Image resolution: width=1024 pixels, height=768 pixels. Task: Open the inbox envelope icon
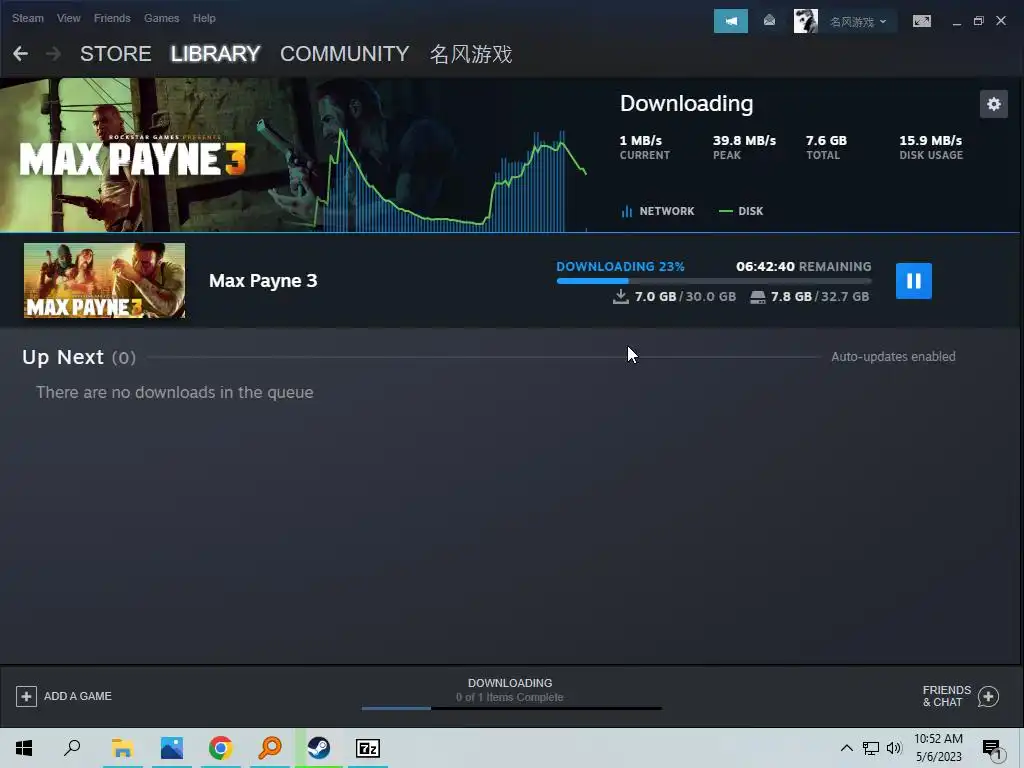[x=769, y=21]
